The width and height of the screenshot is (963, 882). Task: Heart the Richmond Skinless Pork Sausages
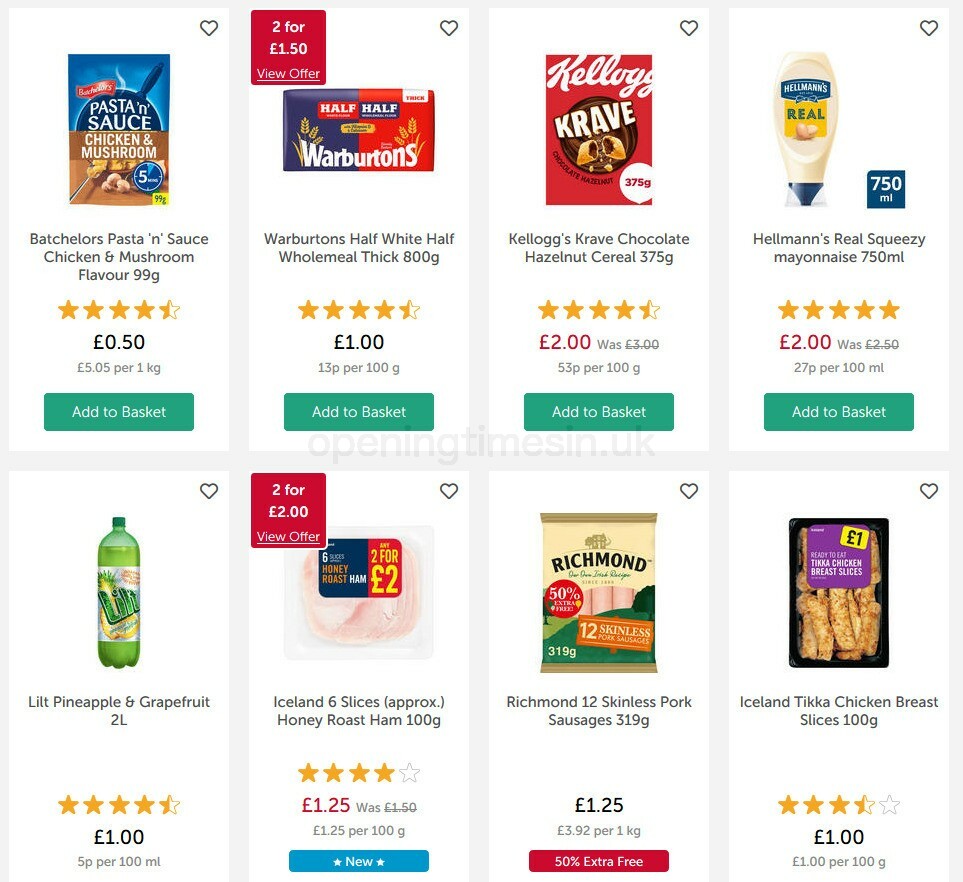click(x=689, y=491)
